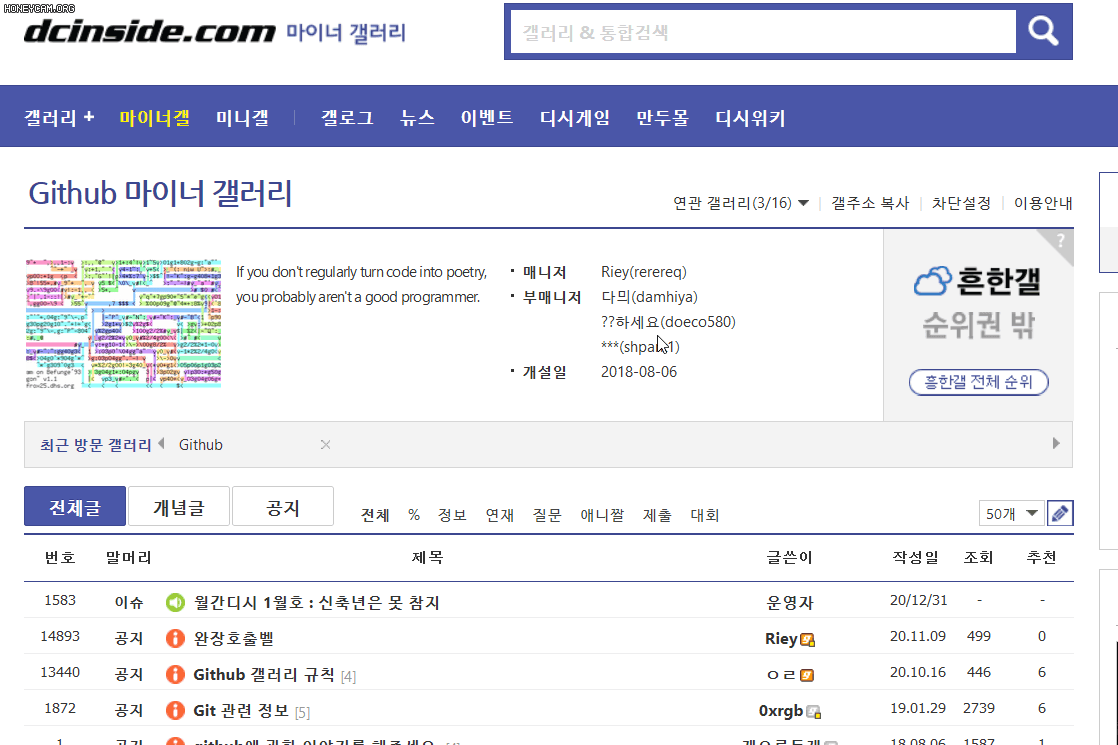Open the 이벤트 navigation item

point(487,118)
